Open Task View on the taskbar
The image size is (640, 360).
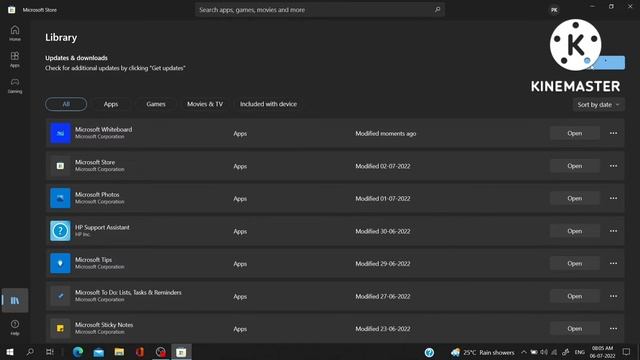[x=50, y=352]
